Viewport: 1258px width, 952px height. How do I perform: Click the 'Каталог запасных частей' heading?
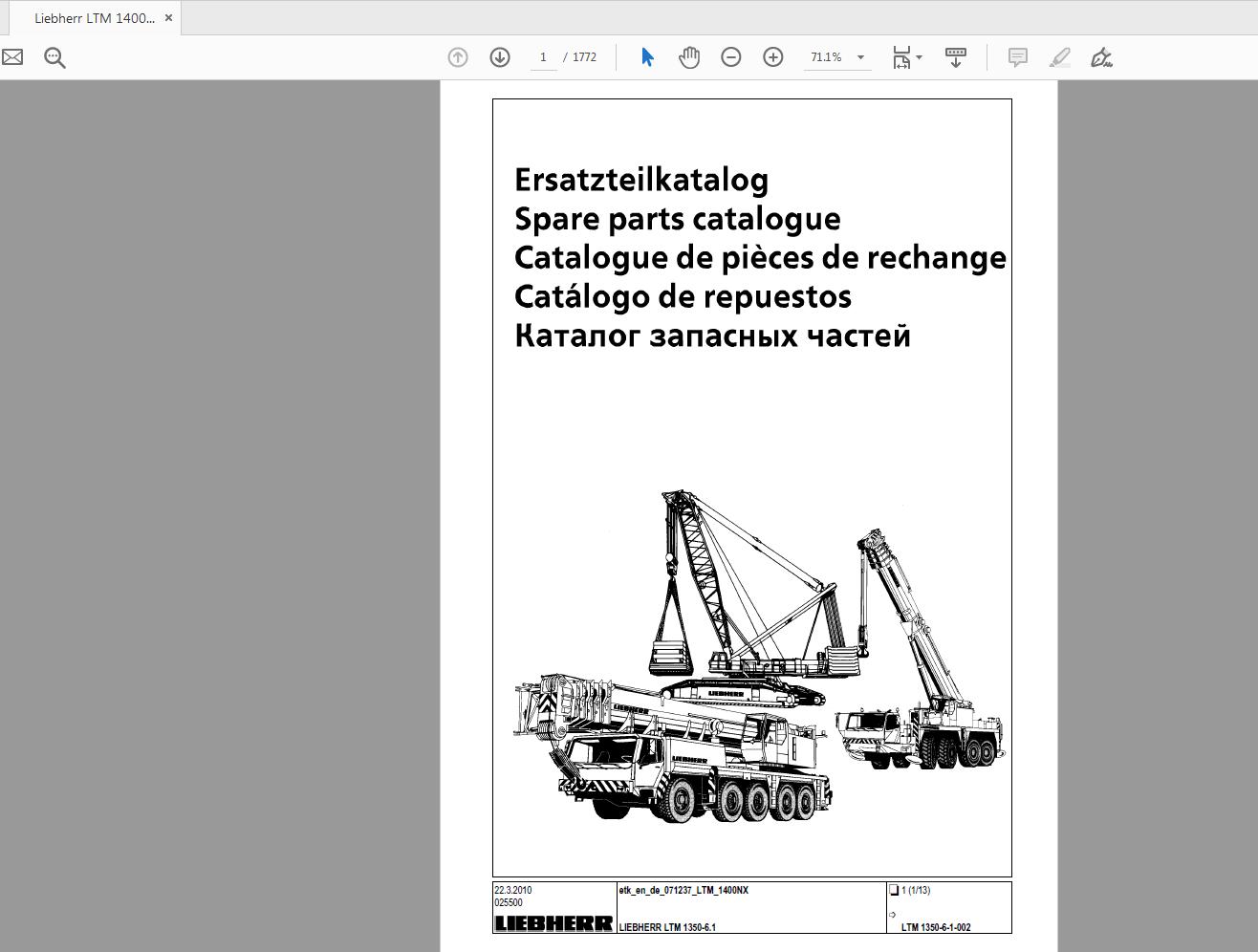click(x=712, y=336)
